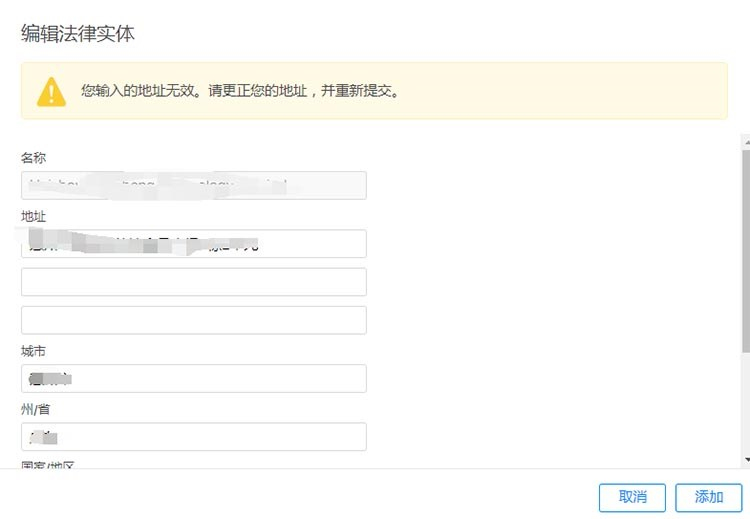Click the 城市 label

(33, 352)
